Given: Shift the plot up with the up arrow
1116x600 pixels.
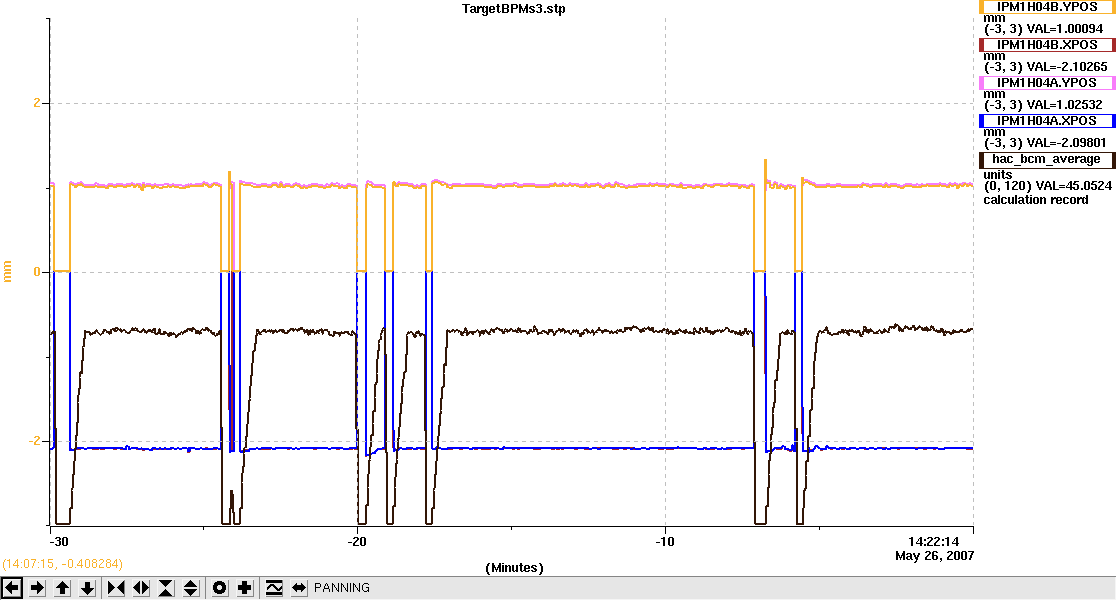Looking at the screenshot, I should 63,588.
